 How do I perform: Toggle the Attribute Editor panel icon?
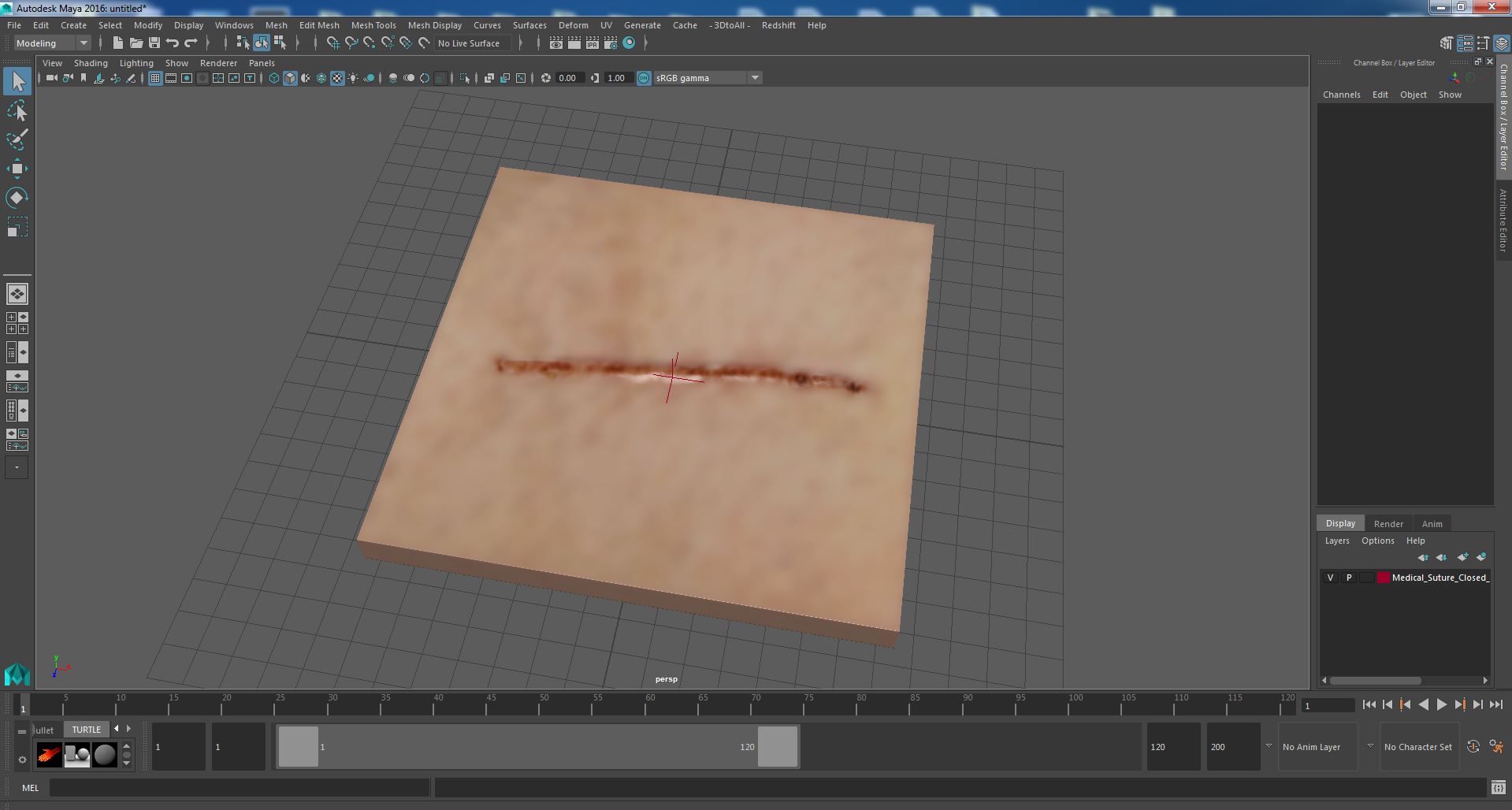pyautogui.click(x=1466, y=43)
